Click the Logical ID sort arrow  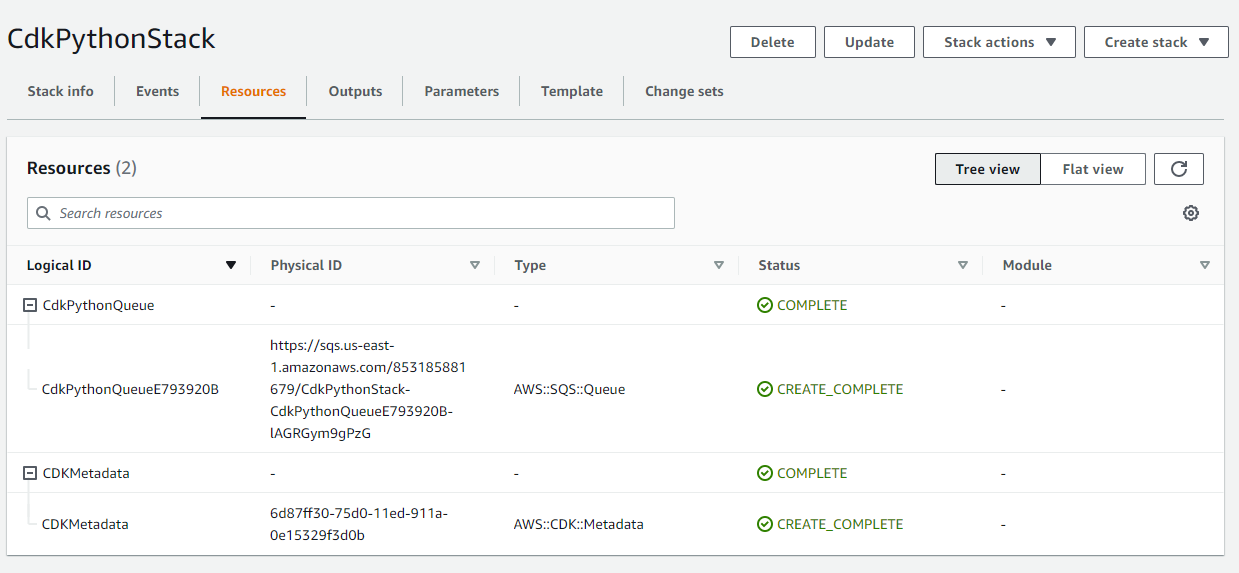pos(231,265)
